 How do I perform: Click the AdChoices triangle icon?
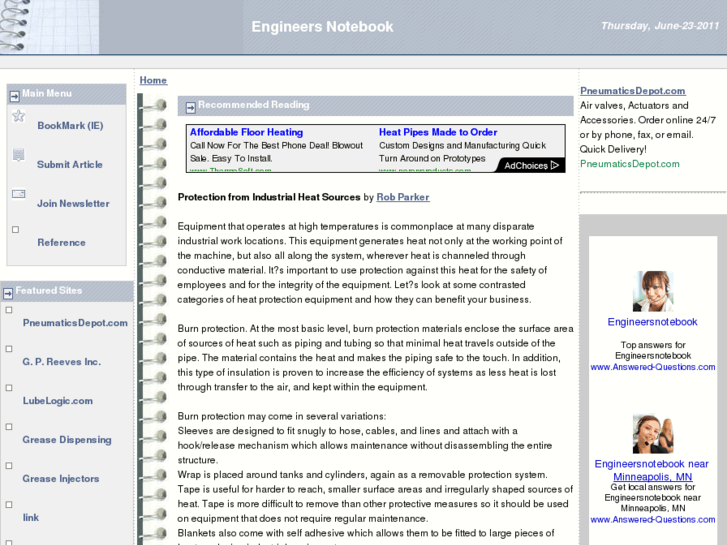click(555, 165)
